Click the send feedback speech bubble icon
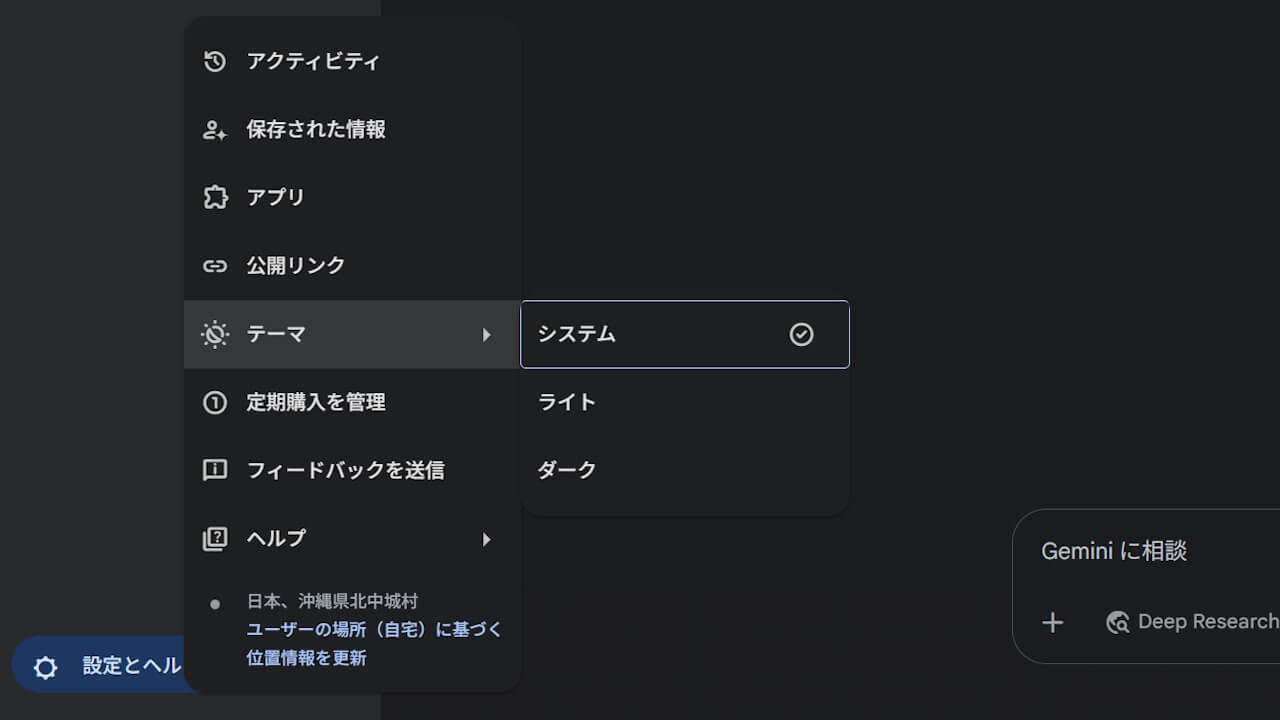Screen dimensions: 1280x720 (214, 470)
